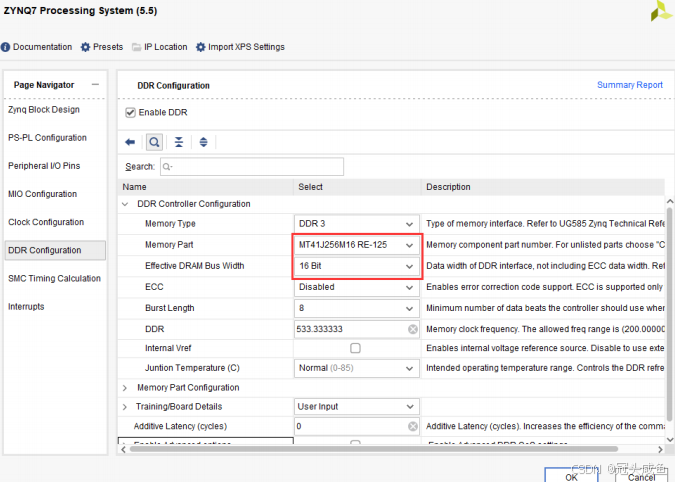This screenshot has height=483, width=675.
Task: Click the Documentation info icon
Action: pyautogui.click(x=6, y=47)
